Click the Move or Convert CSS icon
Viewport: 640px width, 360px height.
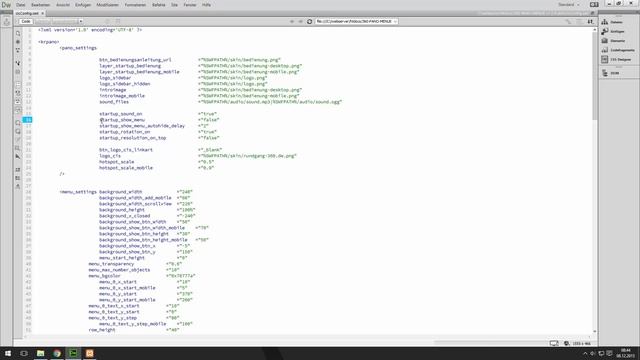coord(18,157)
